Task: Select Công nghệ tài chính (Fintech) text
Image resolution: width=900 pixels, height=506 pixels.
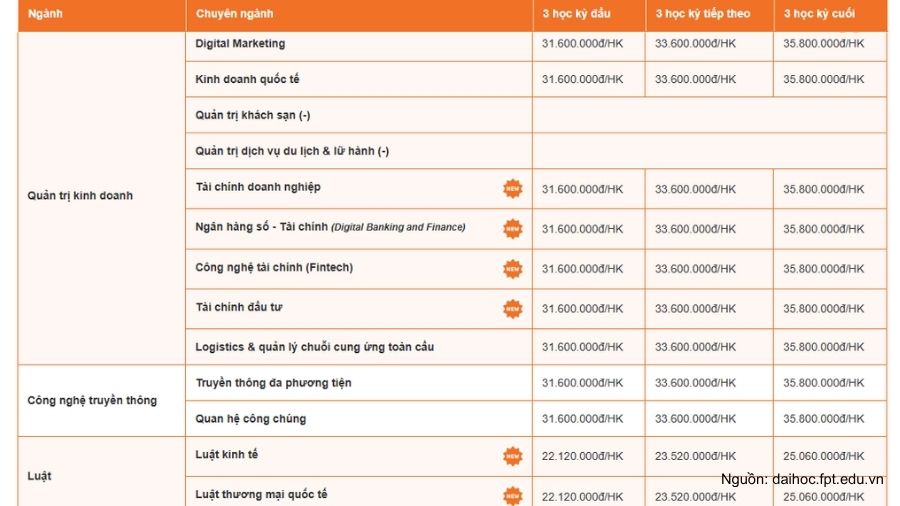Action: pyautogui.click(x=274, y=267)
